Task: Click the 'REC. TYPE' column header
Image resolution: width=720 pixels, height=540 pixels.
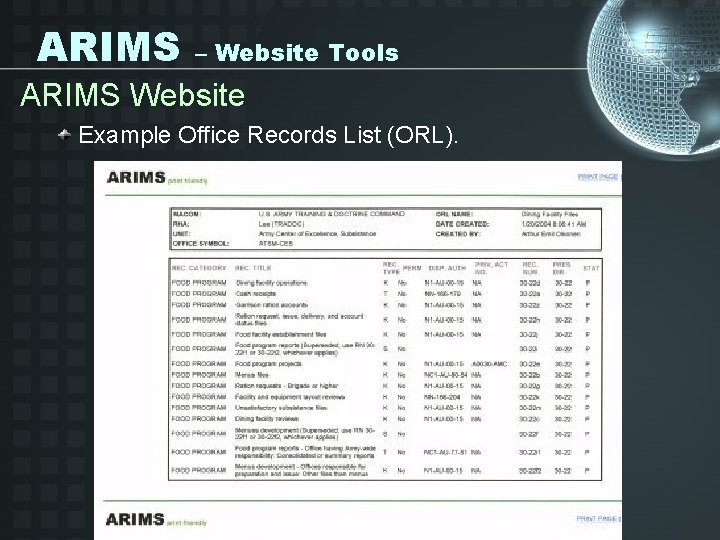Action: (391, 268)
